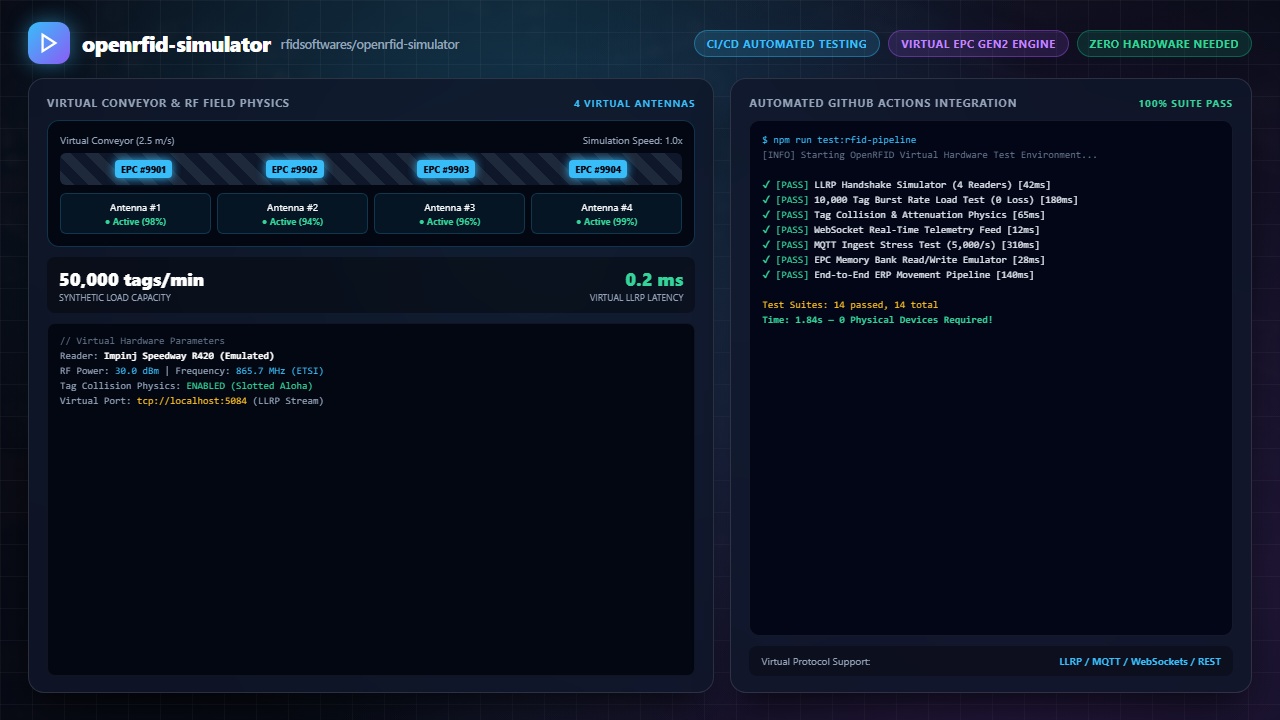Viewport: 1280px width, 720px height.
Task: Click the openrfid-simulator play logo icon
Action: pyautogui.click(x=49, y=43)
